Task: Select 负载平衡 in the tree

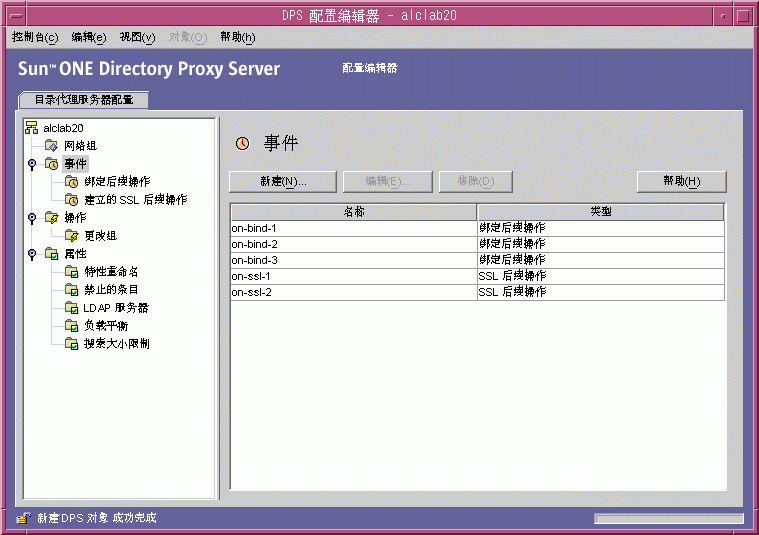Action: (x=106, y=326)
